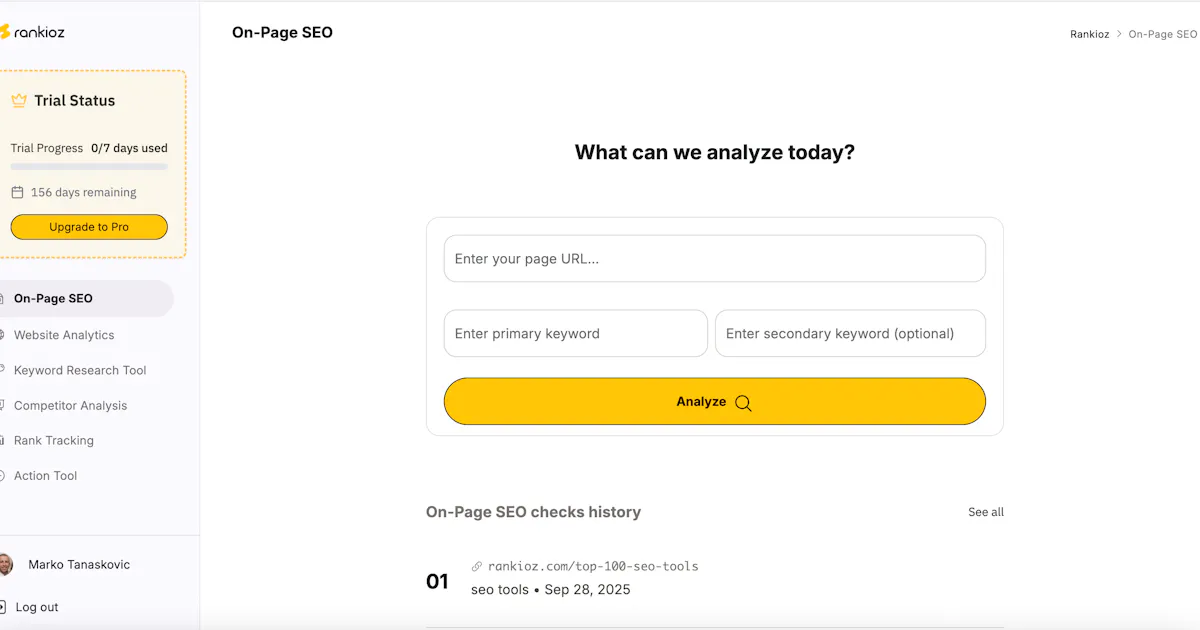1200x630 pixels.
Task: Click See all for checks history
Action: (986, 512)
